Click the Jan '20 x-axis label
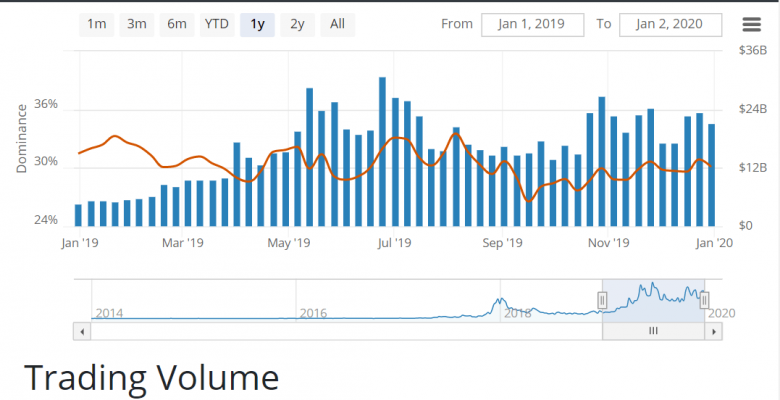 coord(714,243)
